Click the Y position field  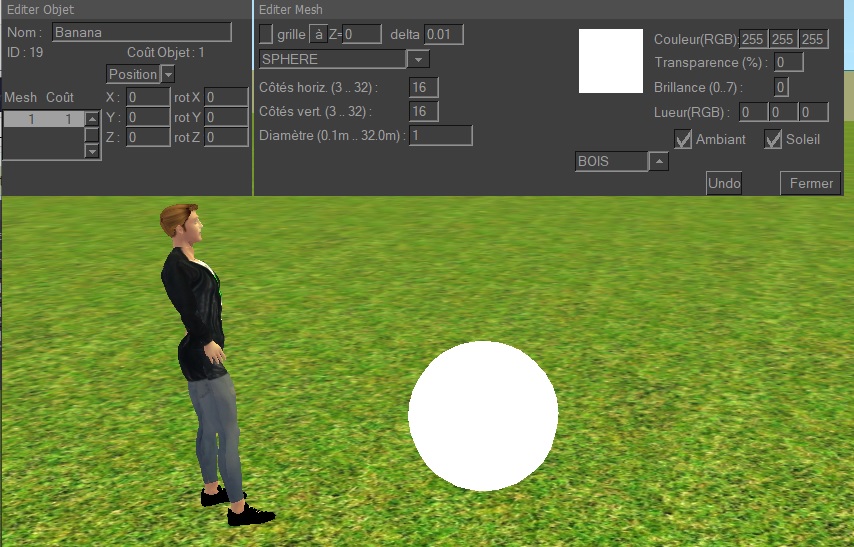click(x=148, y=117)
